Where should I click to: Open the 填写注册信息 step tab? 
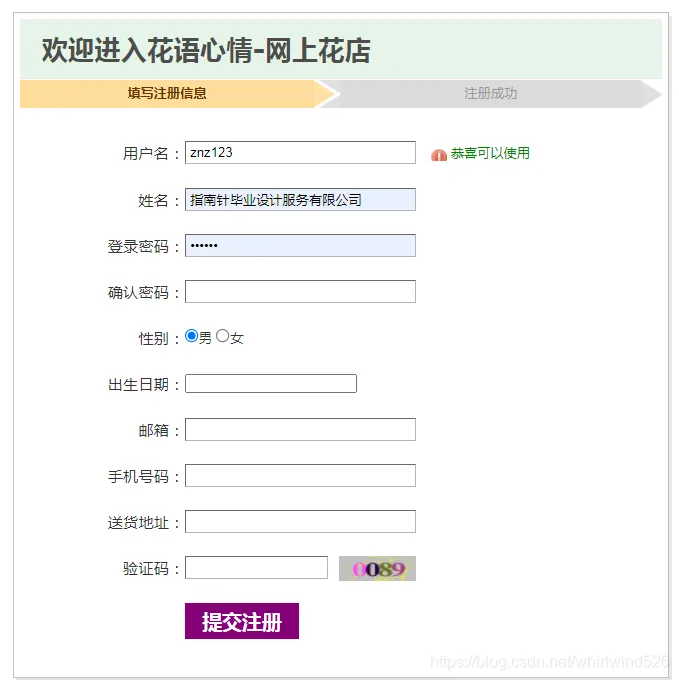tap(167, 93)
